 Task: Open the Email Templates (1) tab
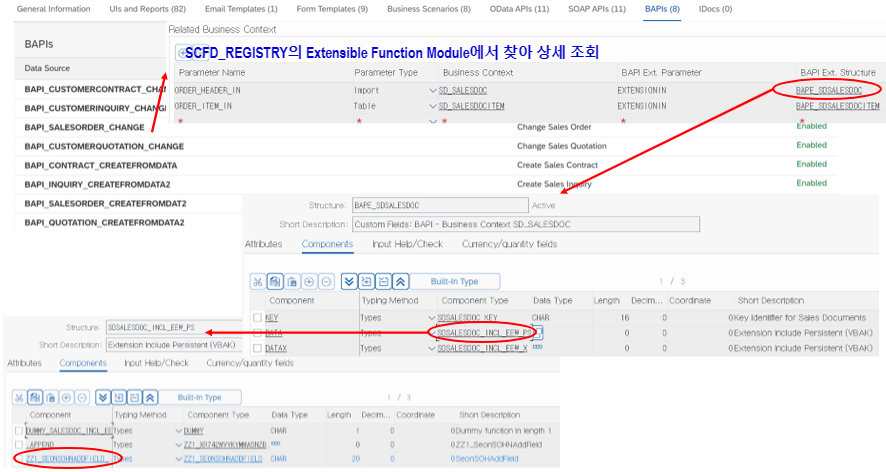(x=241, y=9)
